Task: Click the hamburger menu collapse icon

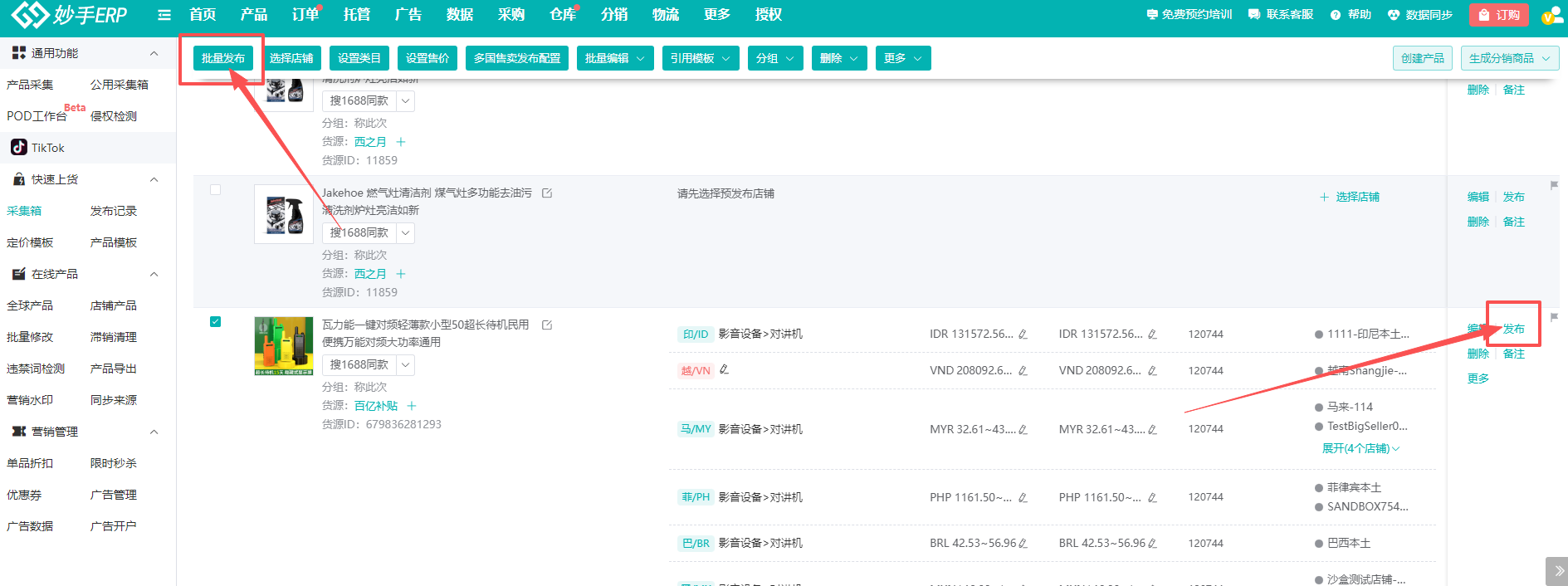Action: [x=164, y=15]
